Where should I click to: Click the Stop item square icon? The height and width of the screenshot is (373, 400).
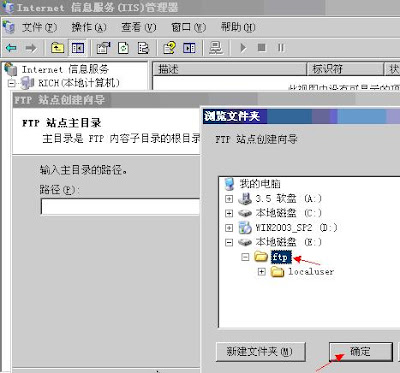[x=262, y=48]
